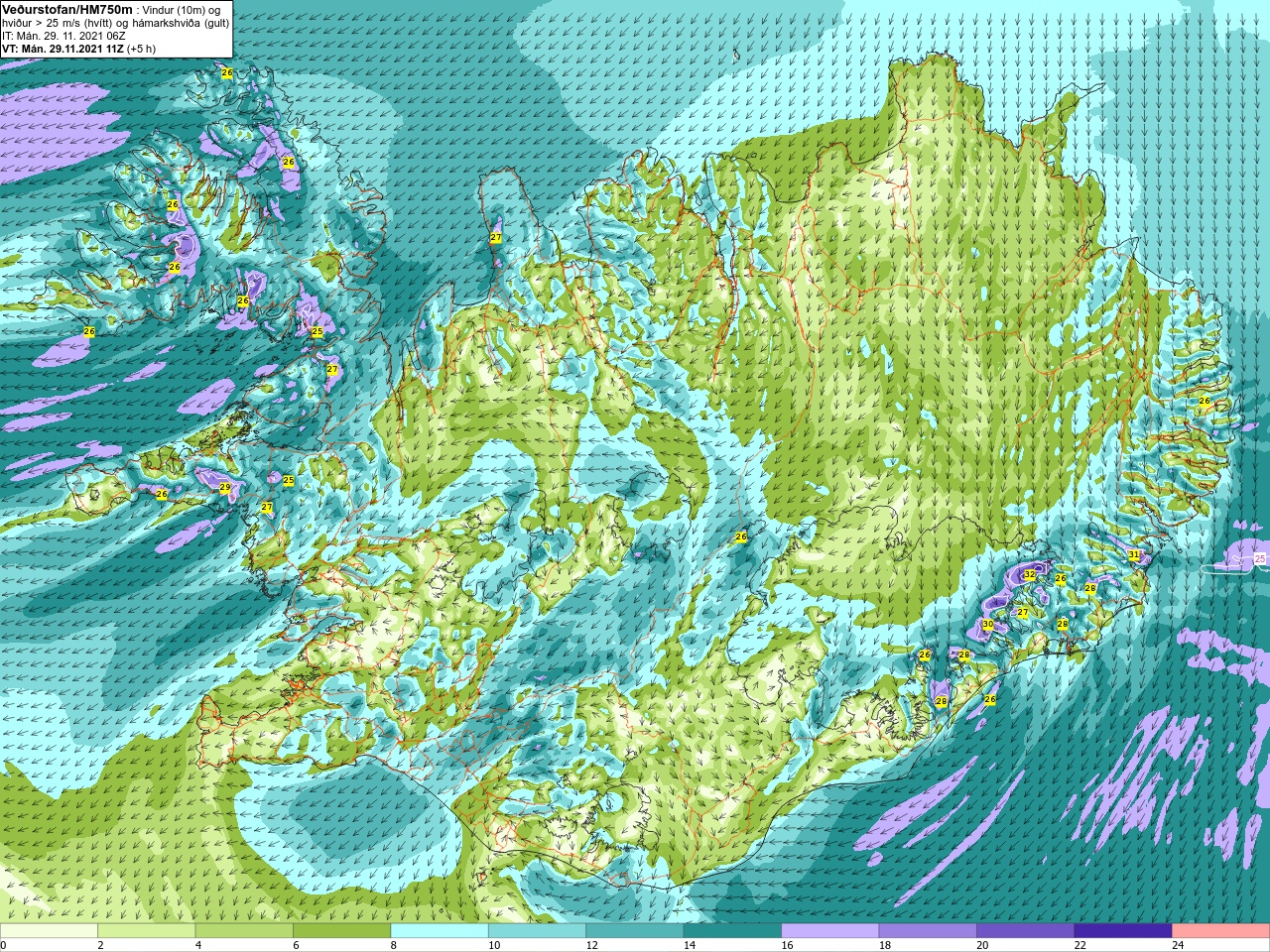Viewport: 1270px width, 952px height.
Task: Pick the 20–22 m/s violet swatch
Action: [1026, 931]
